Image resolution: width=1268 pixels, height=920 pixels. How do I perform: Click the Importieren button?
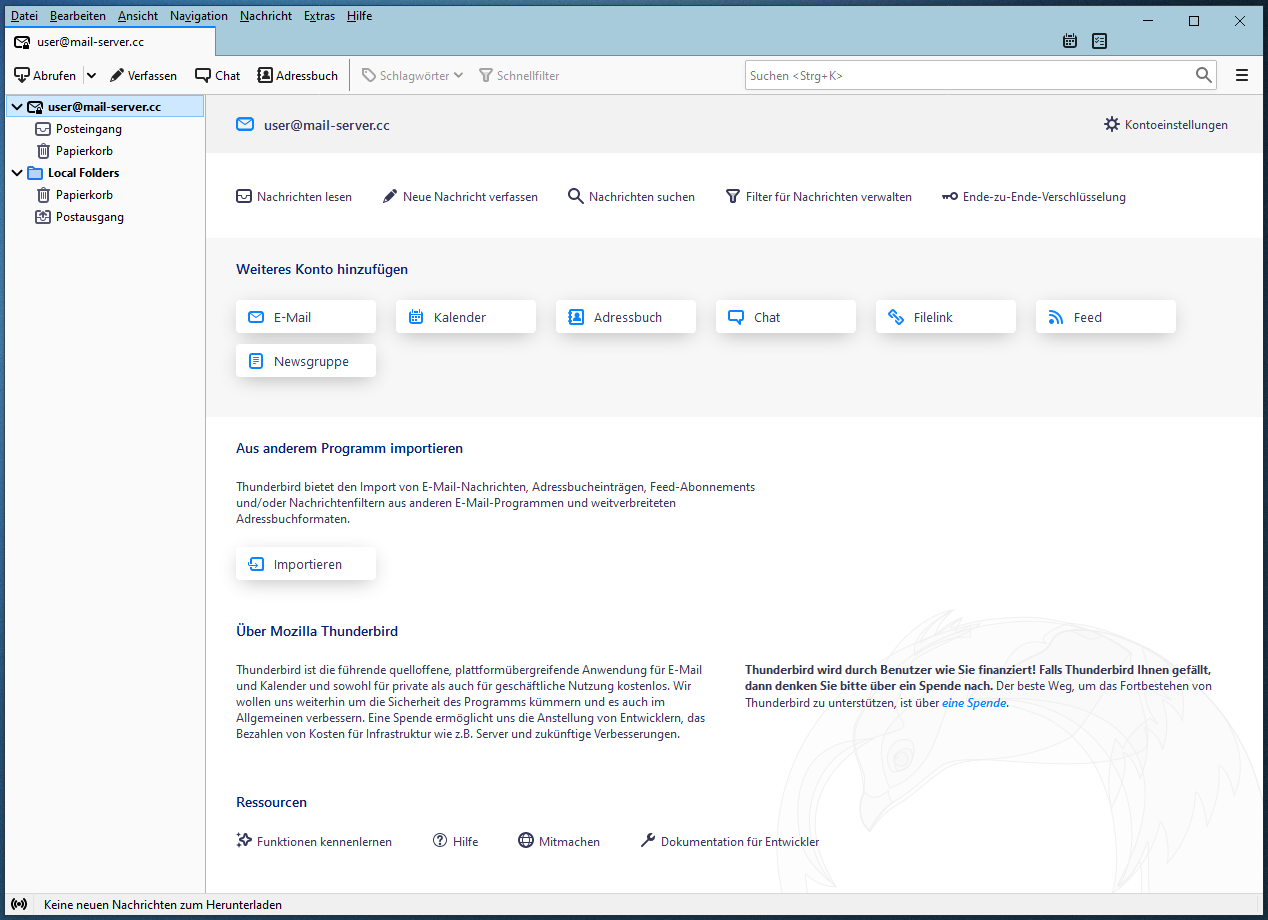(x=306, y=564)
